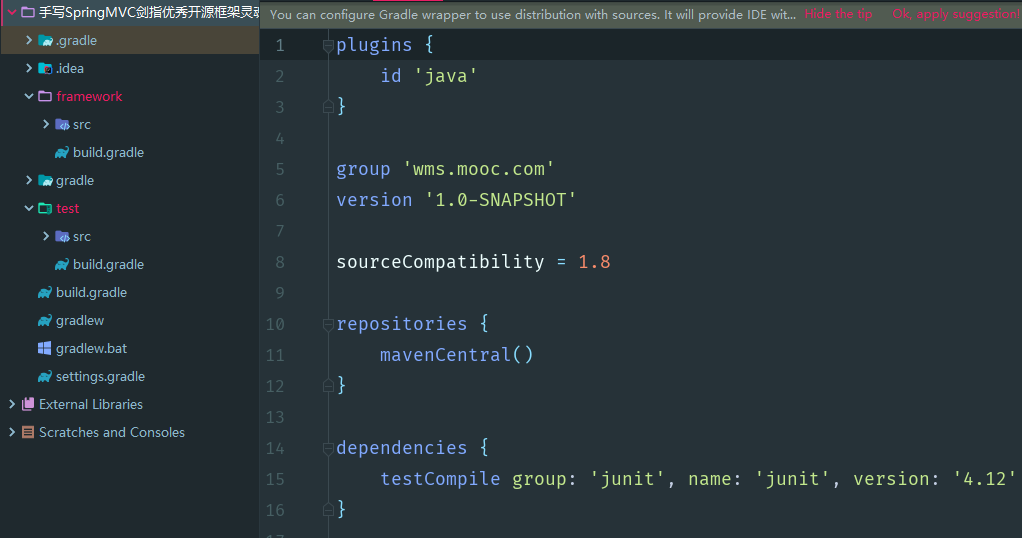
Task: Click '4.12' version string
Action: coord(984,479)
